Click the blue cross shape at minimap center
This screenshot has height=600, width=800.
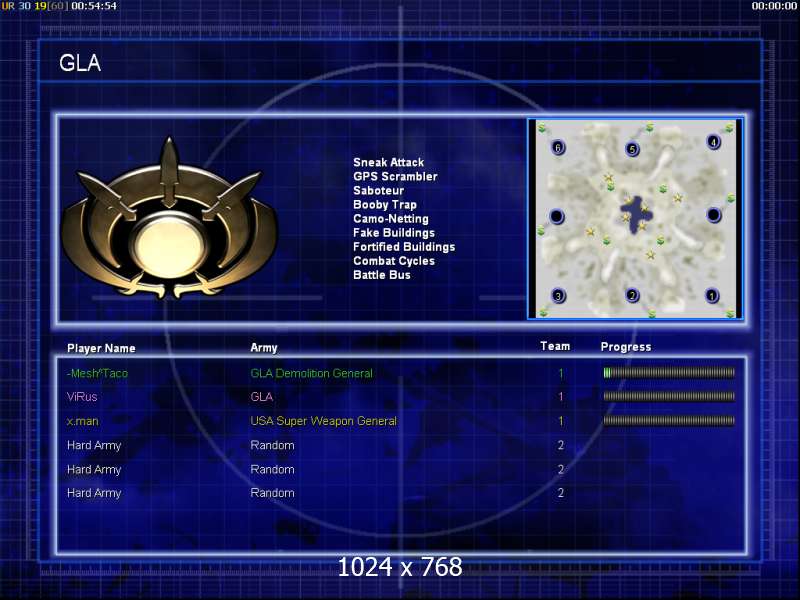[x=634, y=213]
